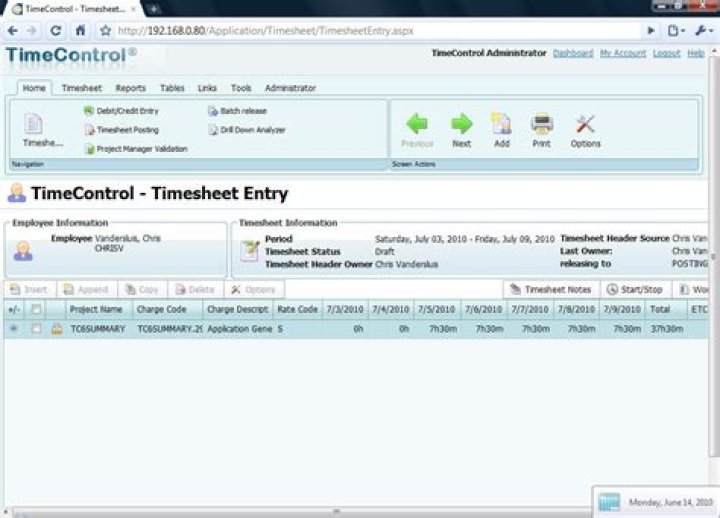Click the browser address bar URL
The width and height of the screenshot is (720, 518).
point(265,31)
